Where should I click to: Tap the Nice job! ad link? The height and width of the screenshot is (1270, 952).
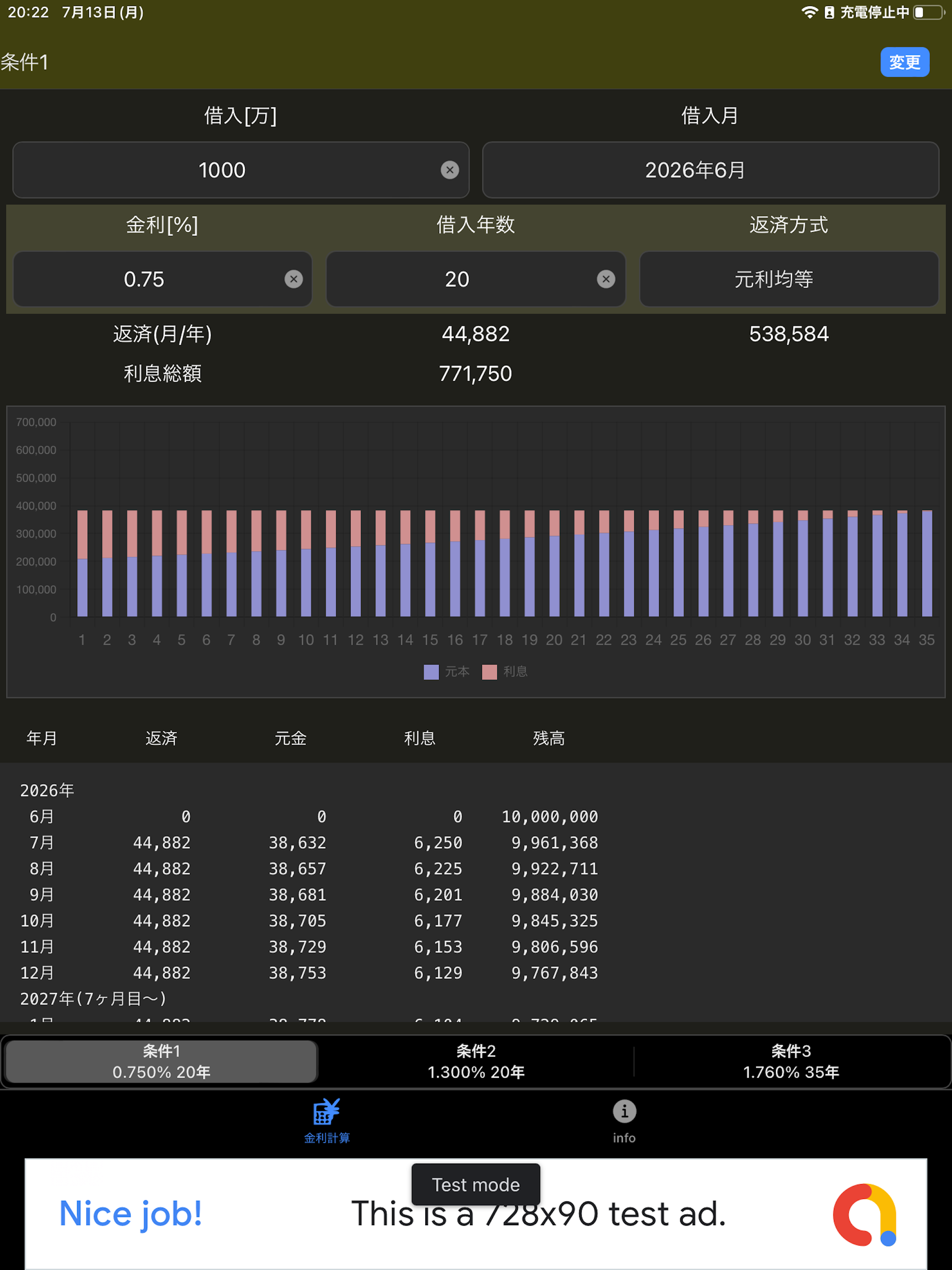(131, 1214)
